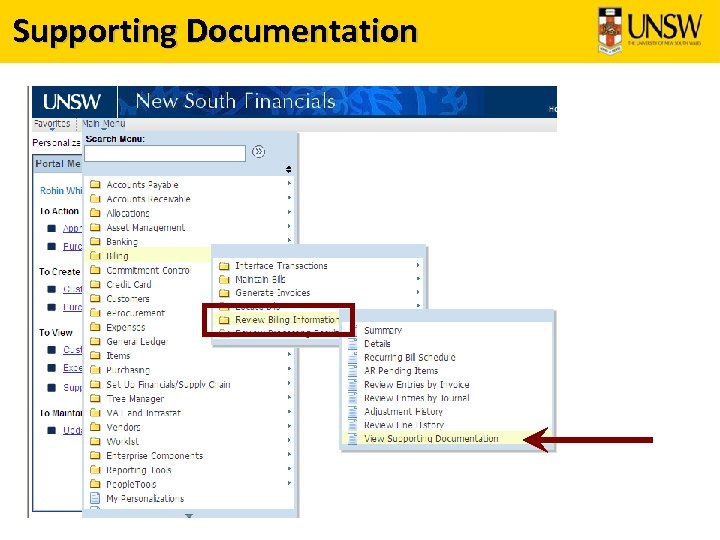720x540 pixels.
Task: Expand the Asset Management submenu arrow
Action: pyautogui.click(x=289, y=226)
